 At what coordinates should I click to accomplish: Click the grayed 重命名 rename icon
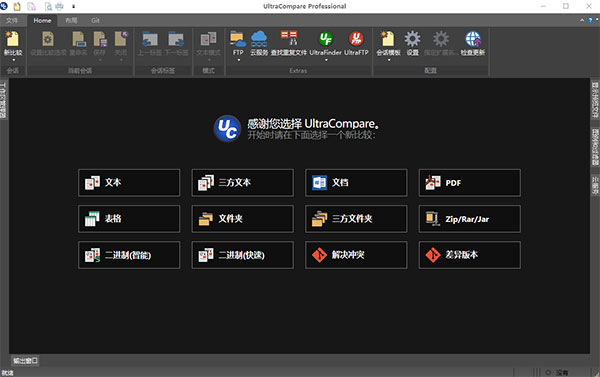(78, 39)
